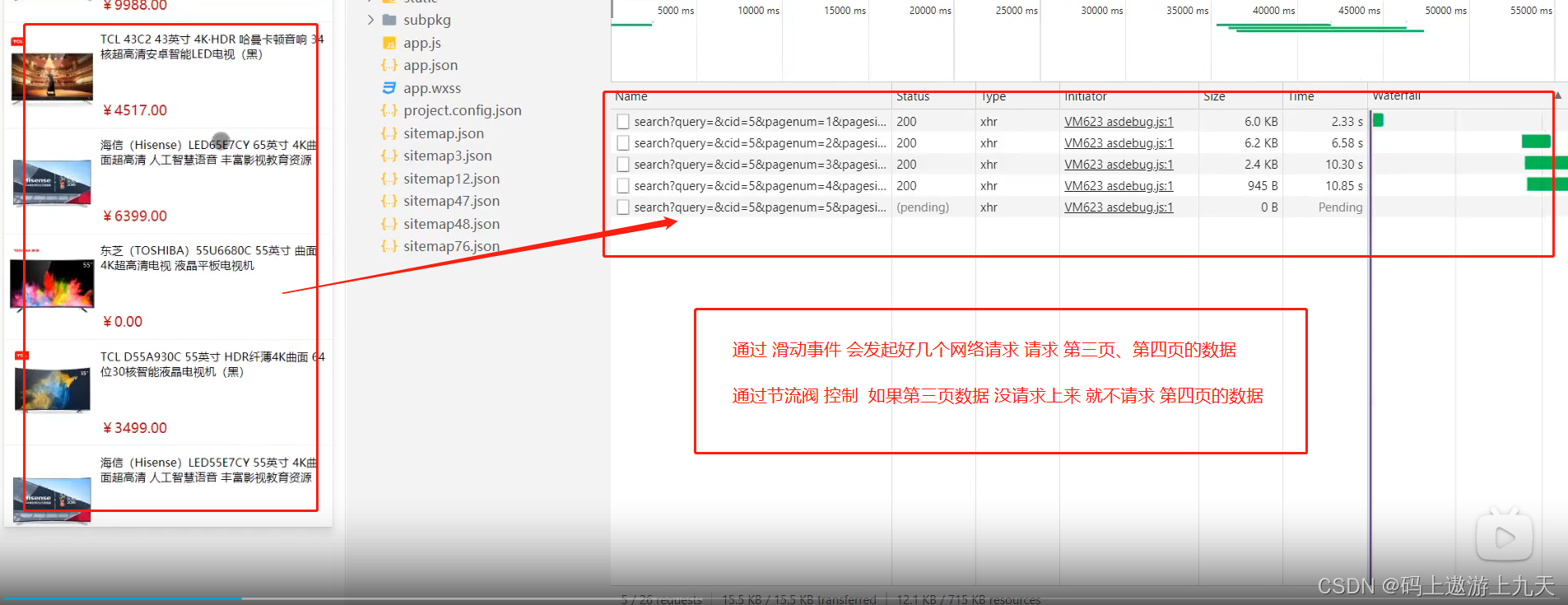This screenshot has width=1568, height=605.
Task: Select sitemap.json in the file tree
Action: point(444,133)
